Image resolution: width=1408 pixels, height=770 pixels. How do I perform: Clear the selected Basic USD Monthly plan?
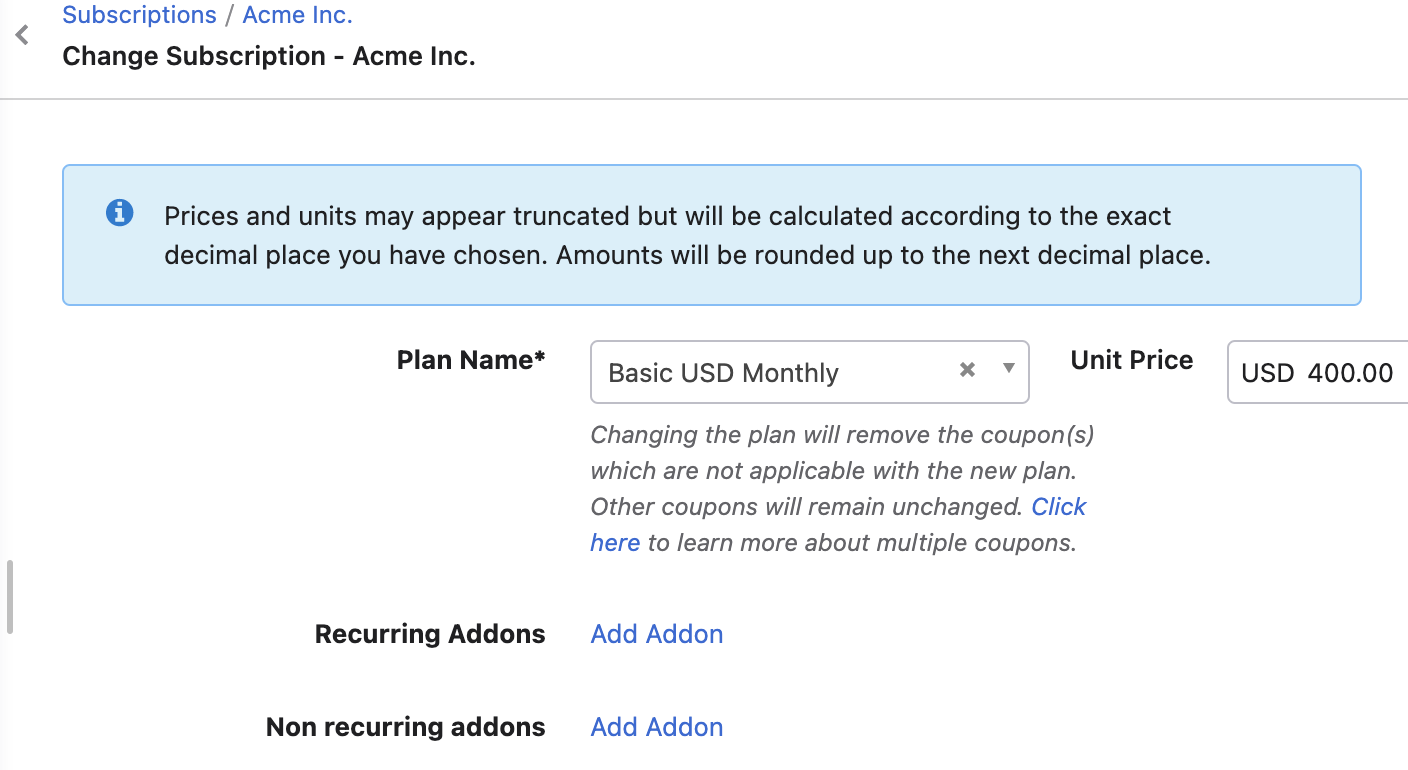pos(967,370)
